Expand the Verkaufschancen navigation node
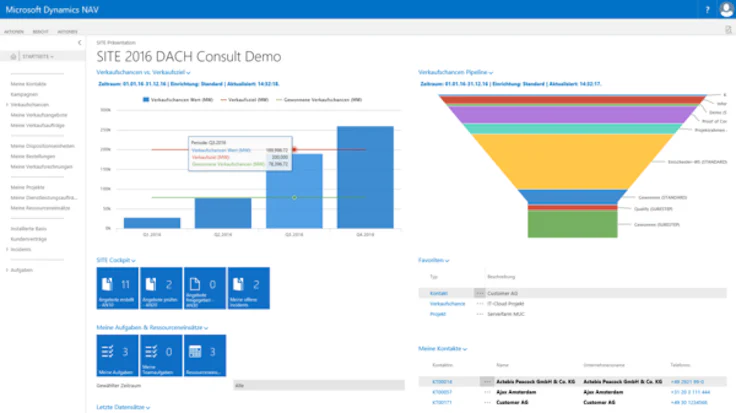The image size is (736, 413). click(7, 105)
